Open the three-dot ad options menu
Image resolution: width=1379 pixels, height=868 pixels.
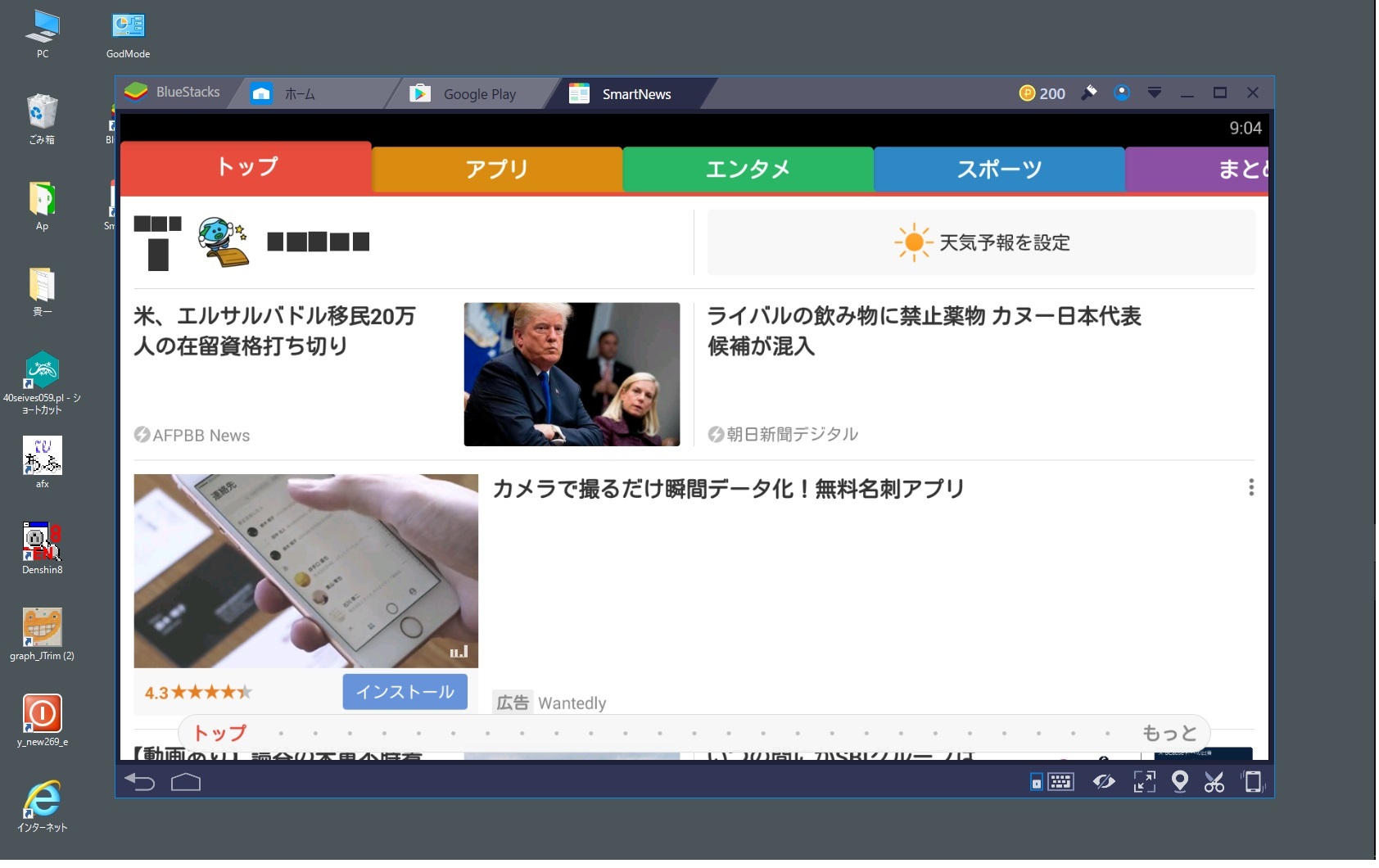click(1251, 488)
